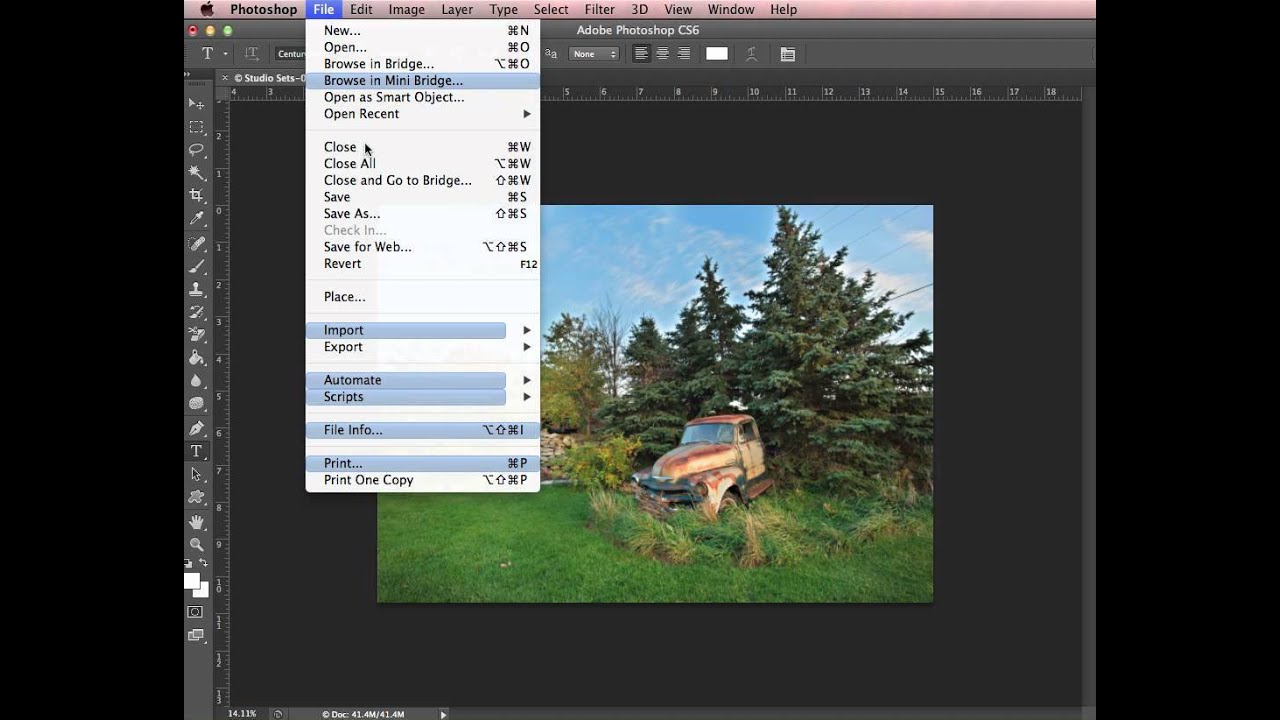The width and height of the screenshot is (1280, 720).
Task: Change screen mode icon
Action: (196, 635)
